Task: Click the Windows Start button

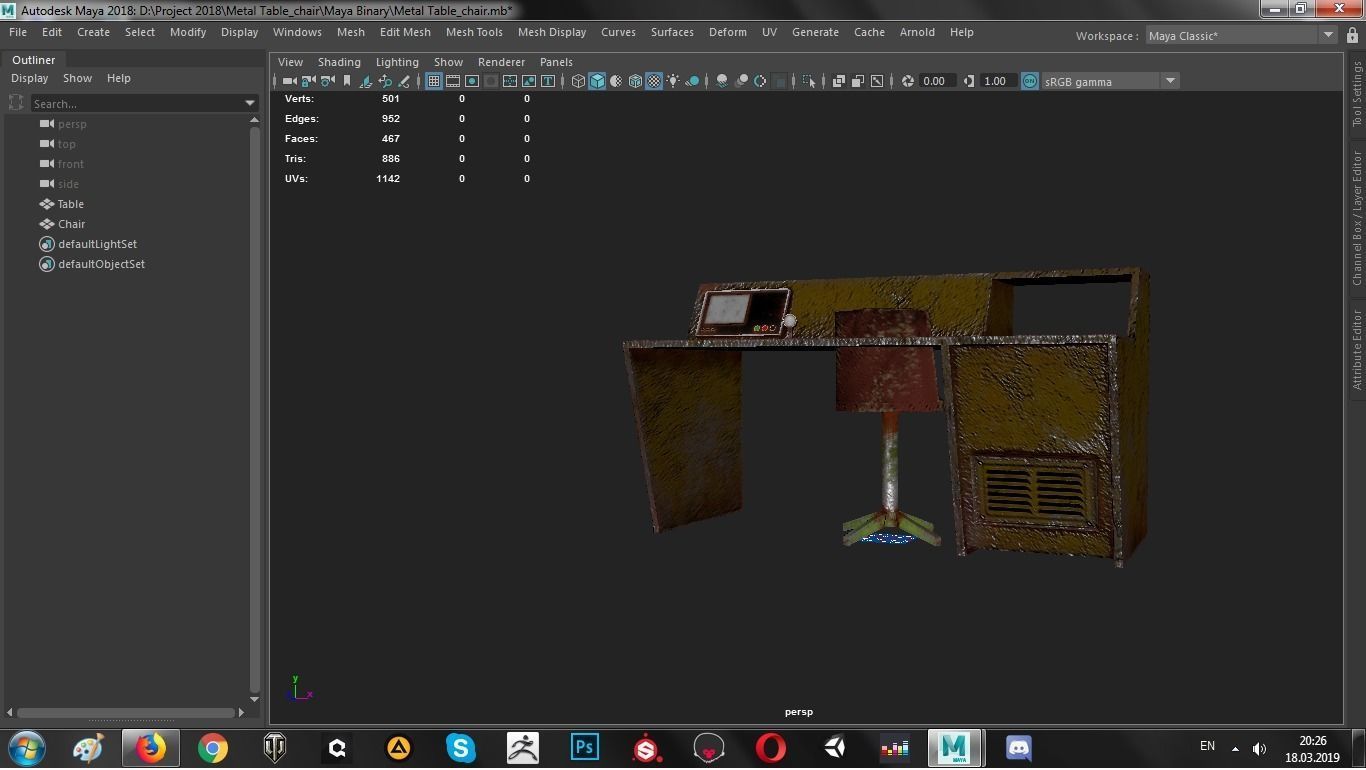Action: point(27,747)
